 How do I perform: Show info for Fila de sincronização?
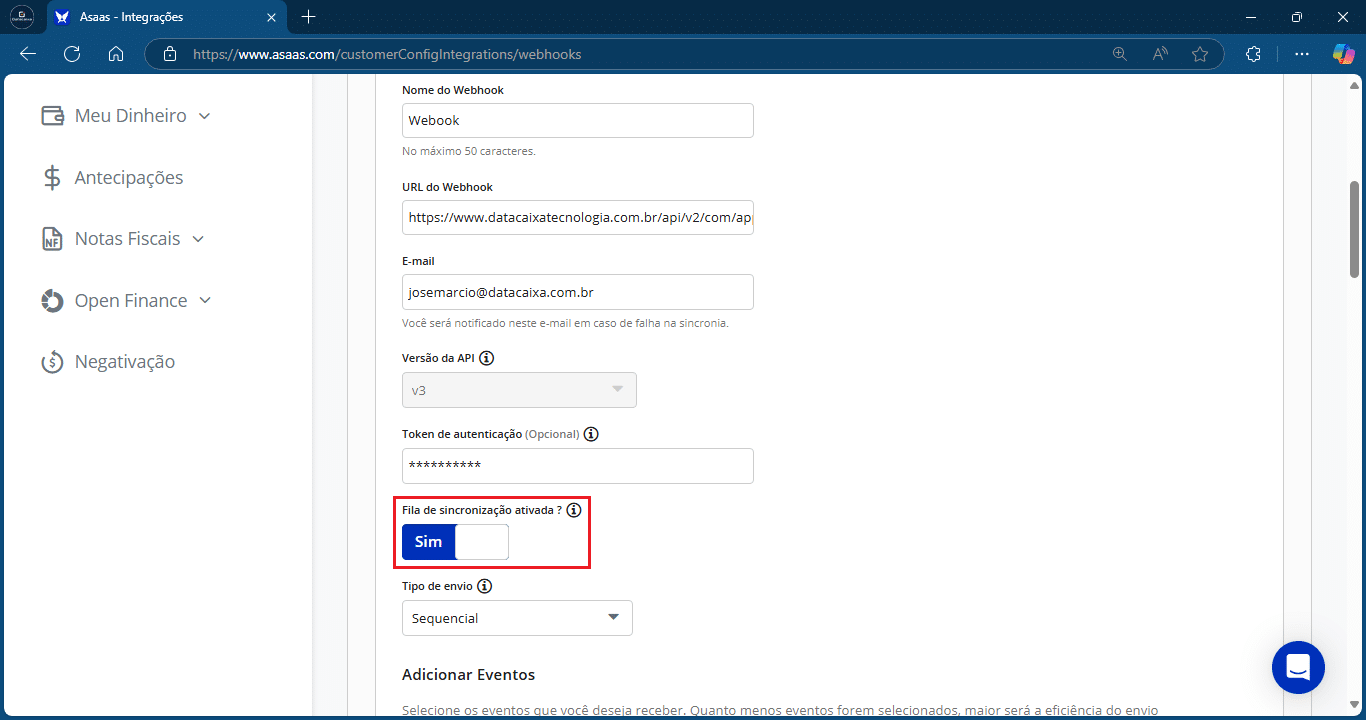coord(574,510)
